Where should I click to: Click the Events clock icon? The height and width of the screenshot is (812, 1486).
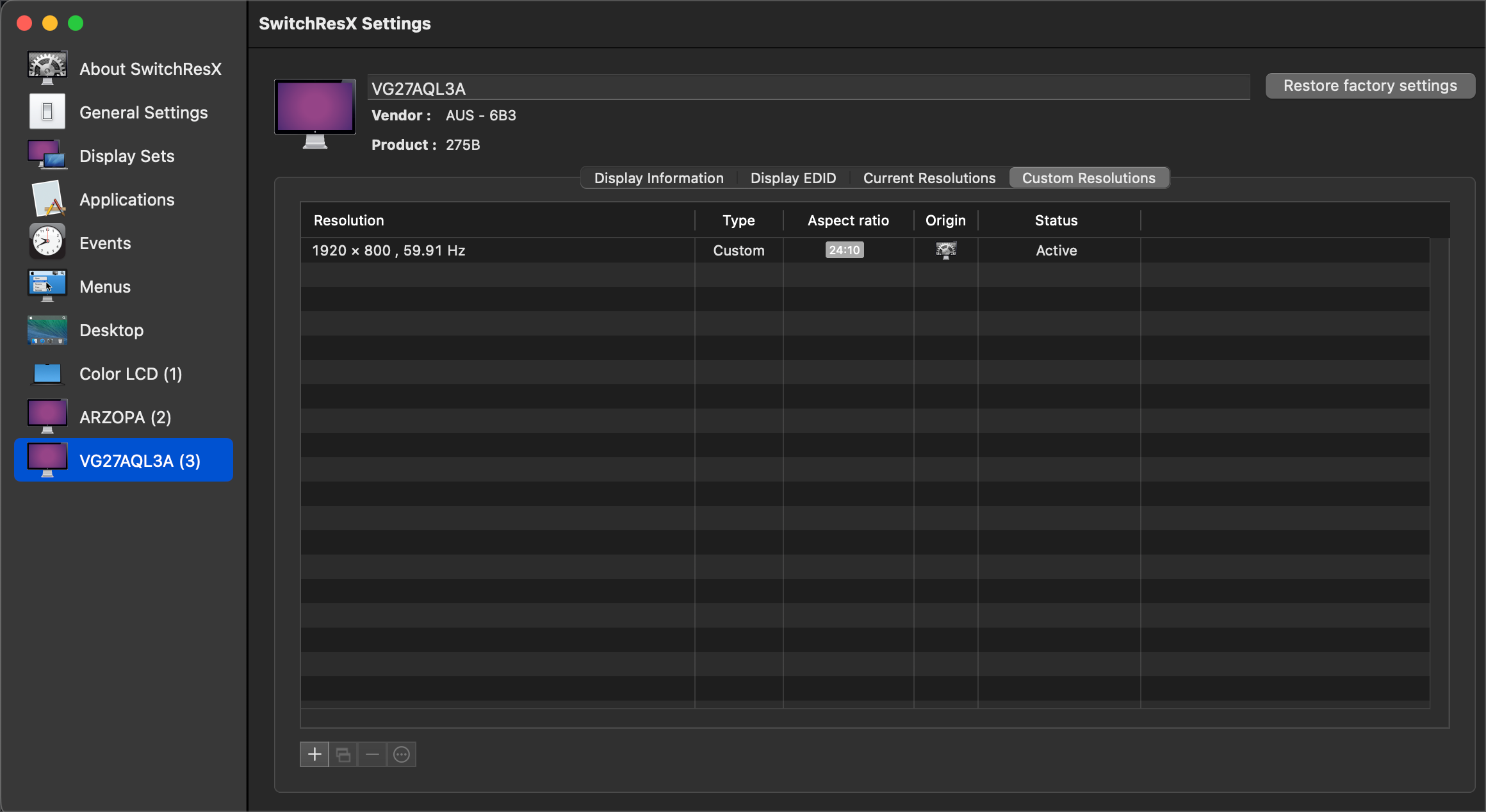click(47, 242)
